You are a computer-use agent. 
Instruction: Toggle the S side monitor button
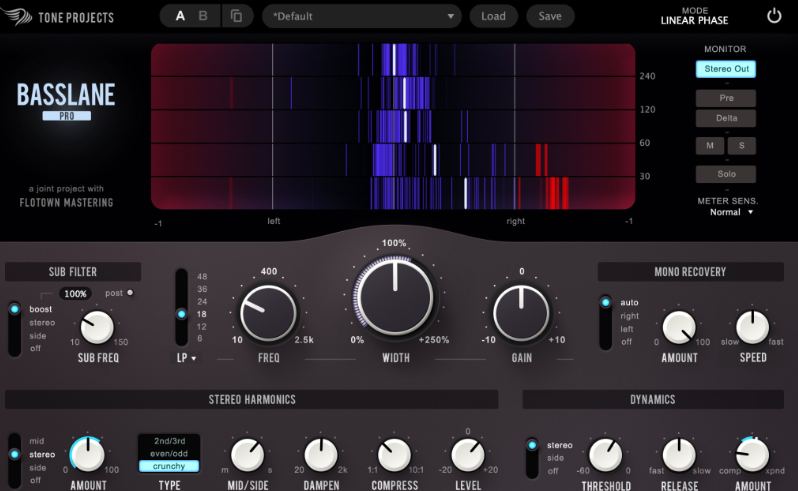742,146
